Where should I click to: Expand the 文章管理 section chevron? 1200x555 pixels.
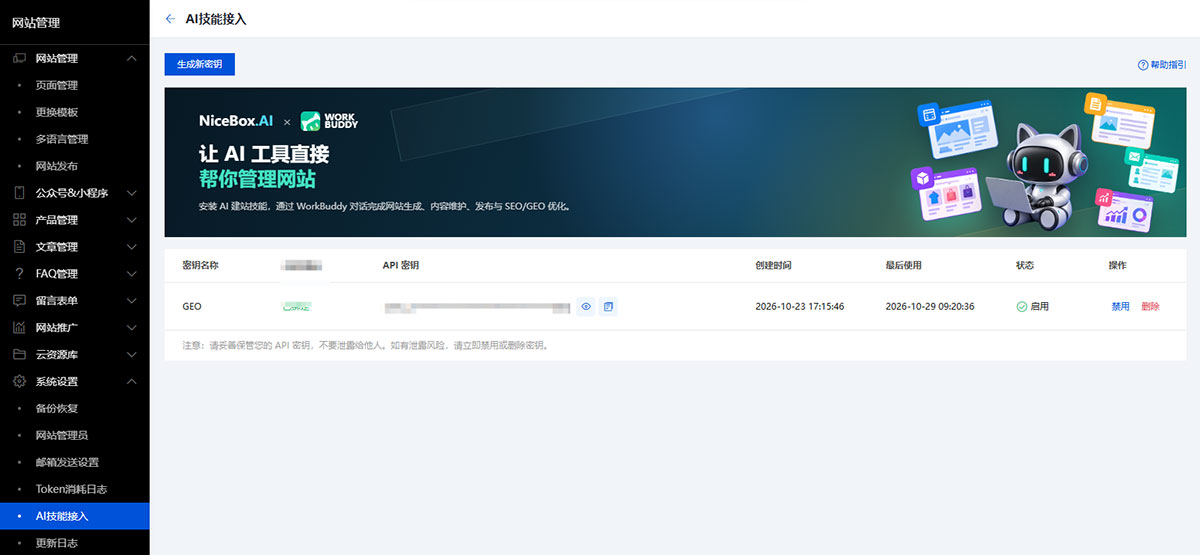(x=132, y=247)
